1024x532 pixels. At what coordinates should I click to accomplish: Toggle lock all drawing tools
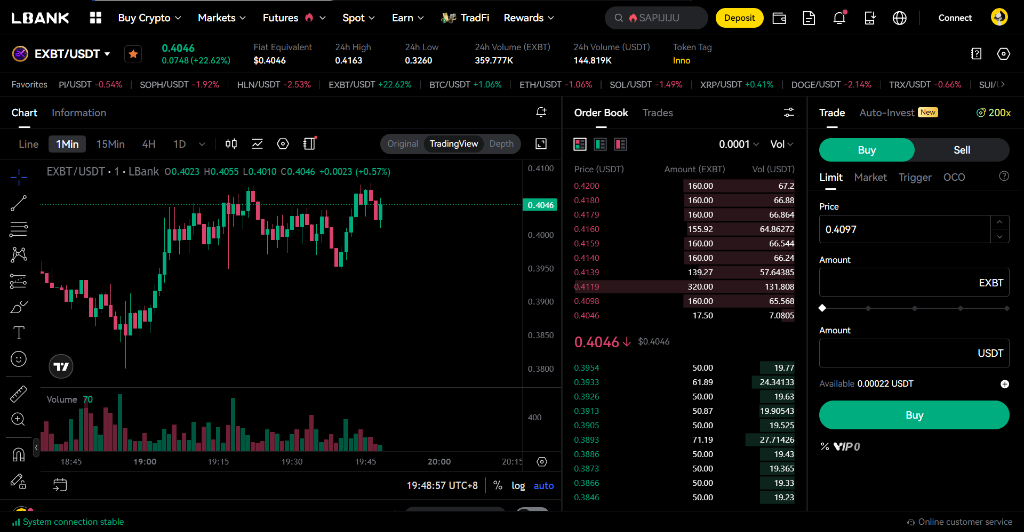(x=19, y=481)
